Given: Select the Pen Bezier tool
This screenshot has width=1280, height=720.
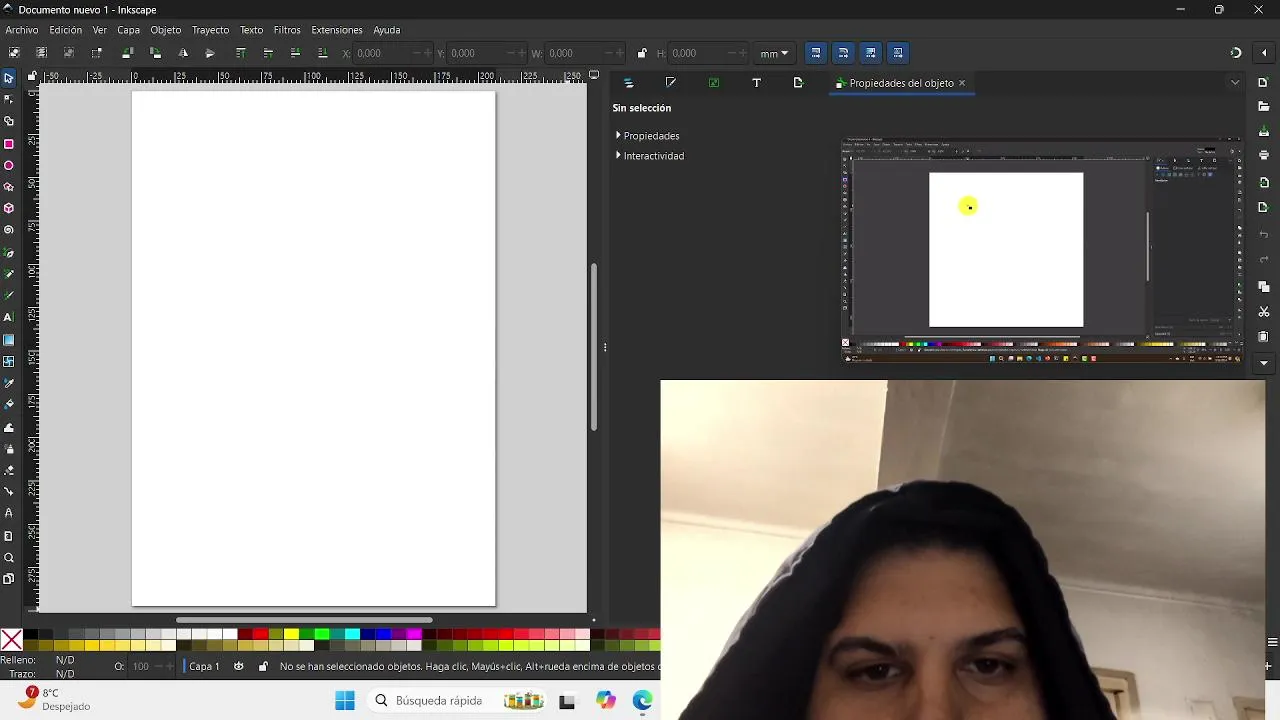Looking at the screenshot, I should pyautogui.click(x=9, y=253).
